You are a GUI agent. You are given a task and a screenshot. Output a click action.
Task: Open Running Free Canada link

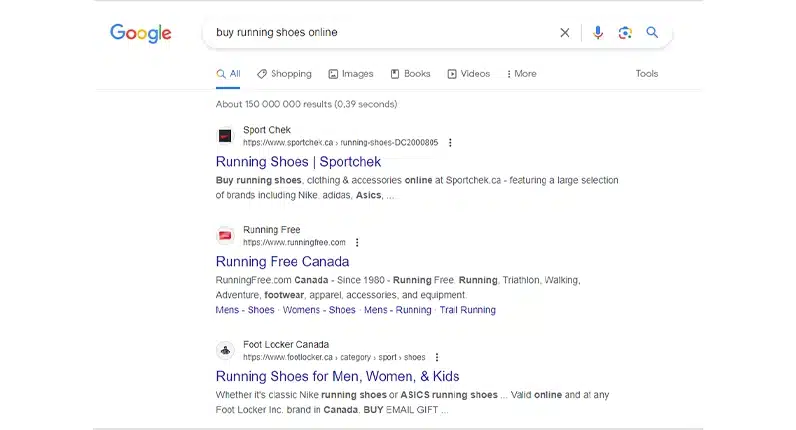click(x=282, y=262)
